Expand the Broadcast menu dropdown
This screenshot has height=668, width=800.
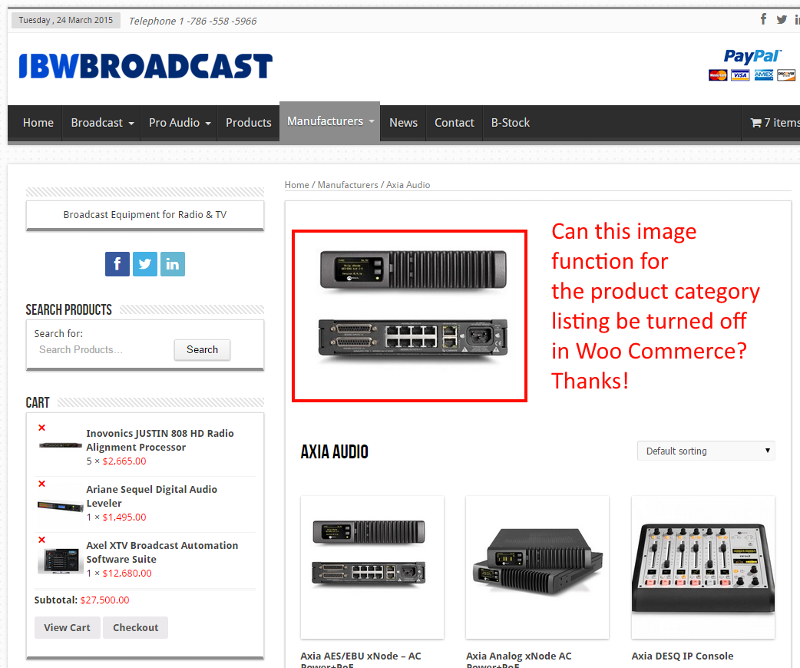click(x=103, y=123)
